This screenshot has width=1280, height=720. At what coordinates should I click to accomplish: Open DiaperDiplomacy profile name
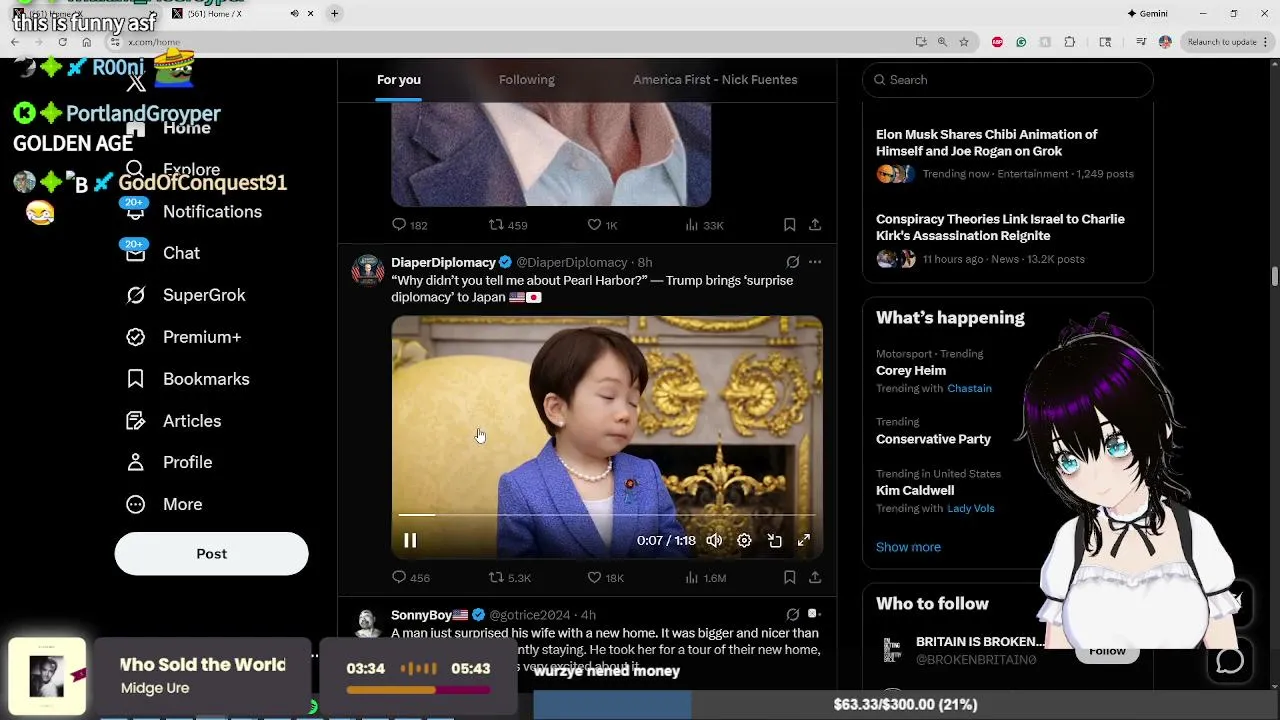coord(443,262)
